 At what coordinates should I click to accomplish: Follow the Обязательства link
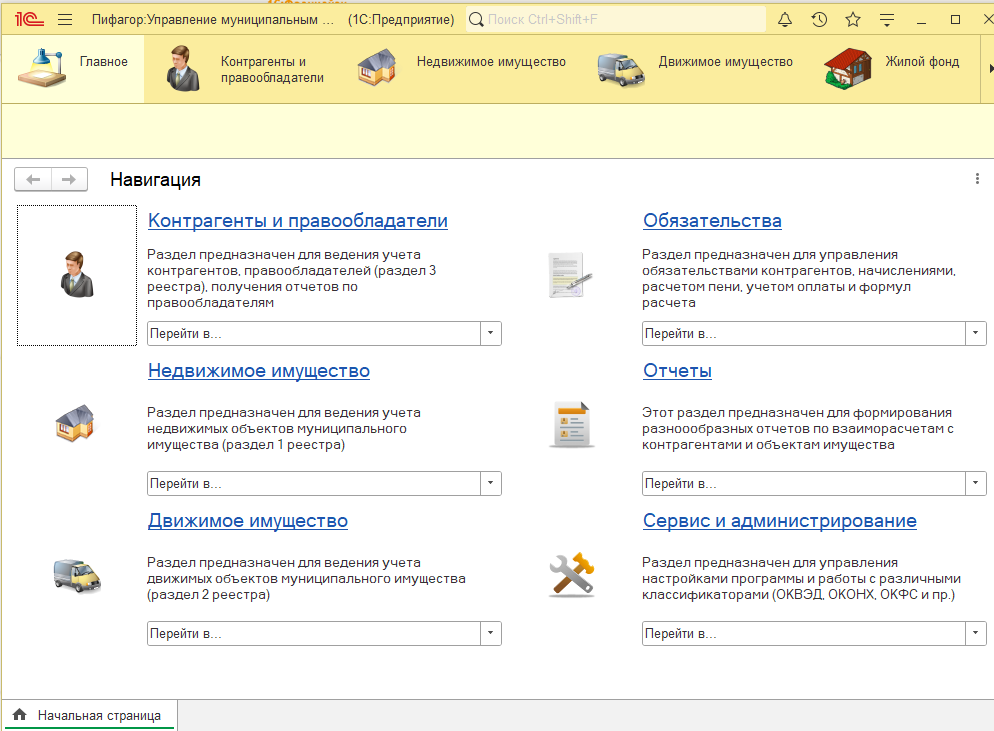pyautogui.click(x=712, y=221)
